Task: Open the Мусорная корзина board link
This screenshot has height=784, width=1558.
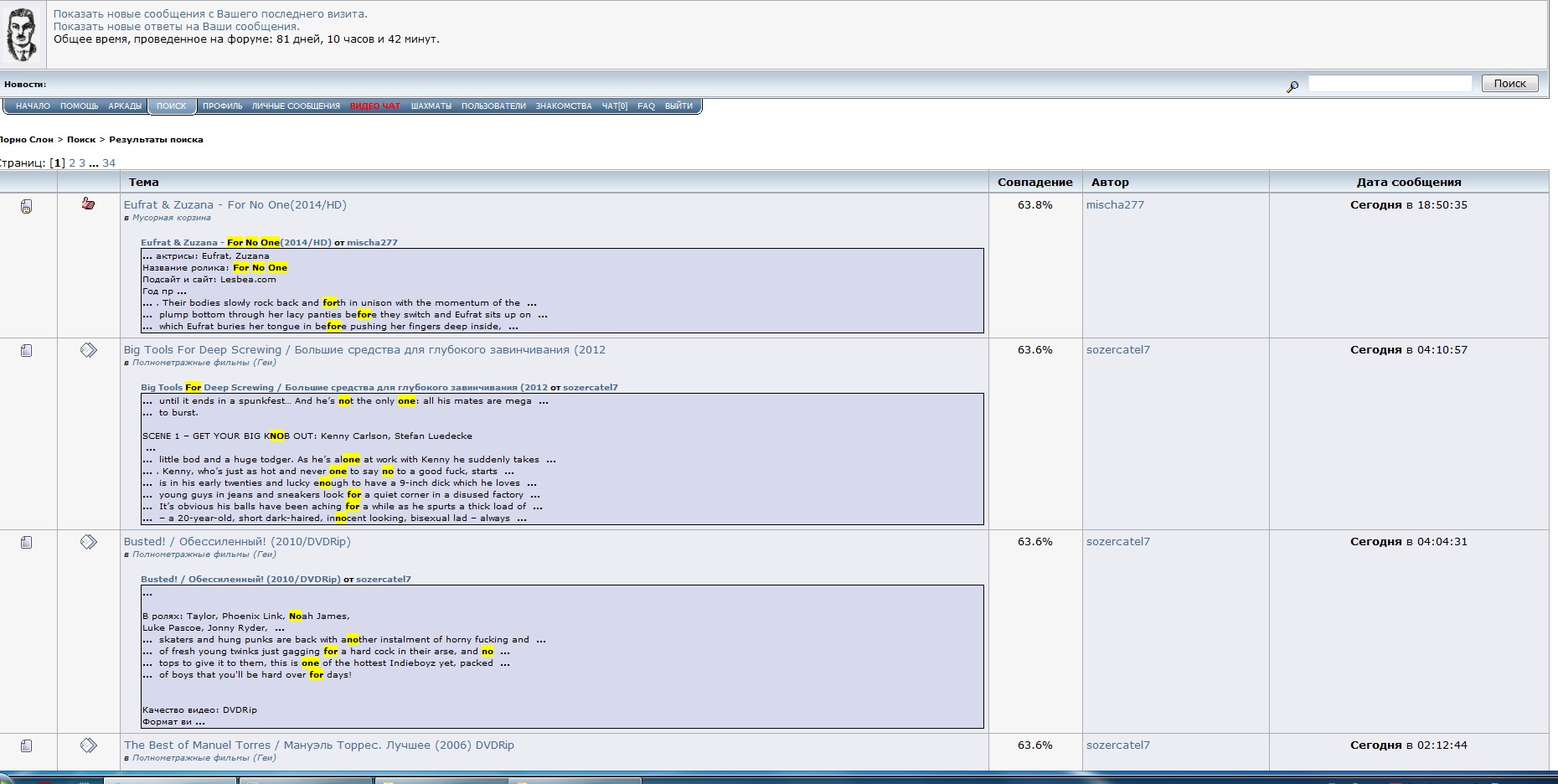Action: (171, 218)
